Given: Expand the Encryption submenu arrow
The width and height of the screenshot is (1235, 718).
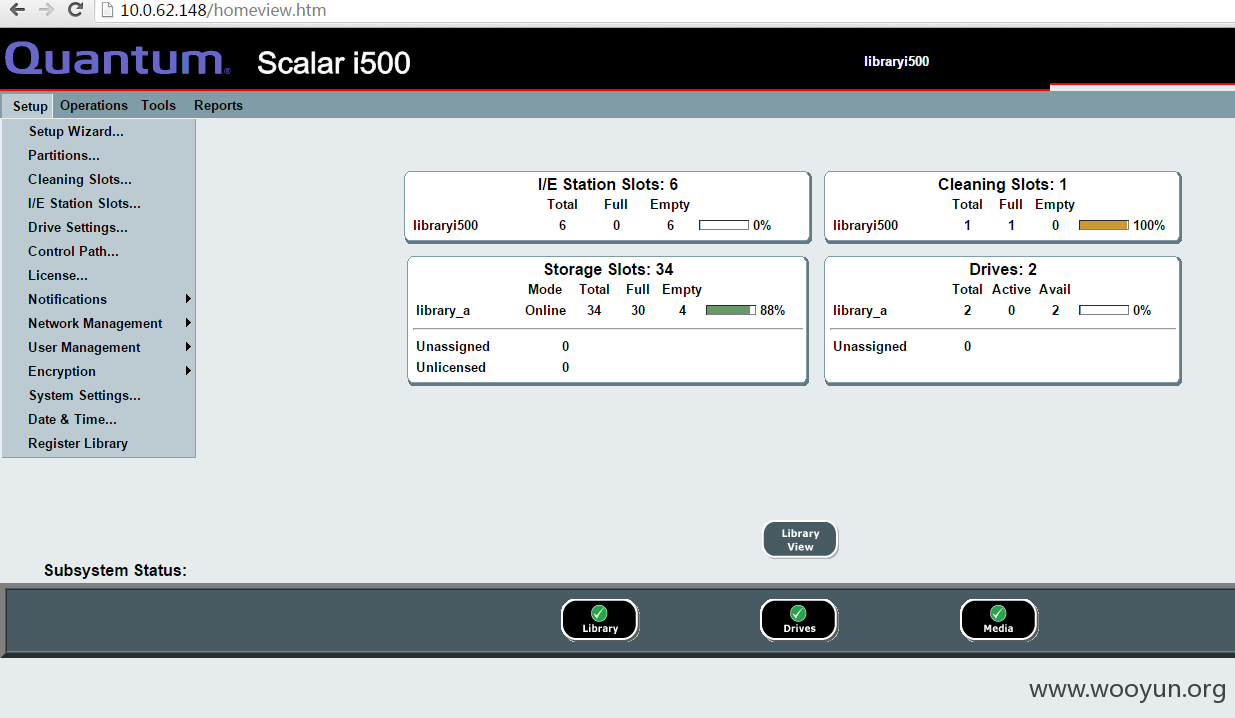Looking at the screenshot, I should click(x=188, y=371).
